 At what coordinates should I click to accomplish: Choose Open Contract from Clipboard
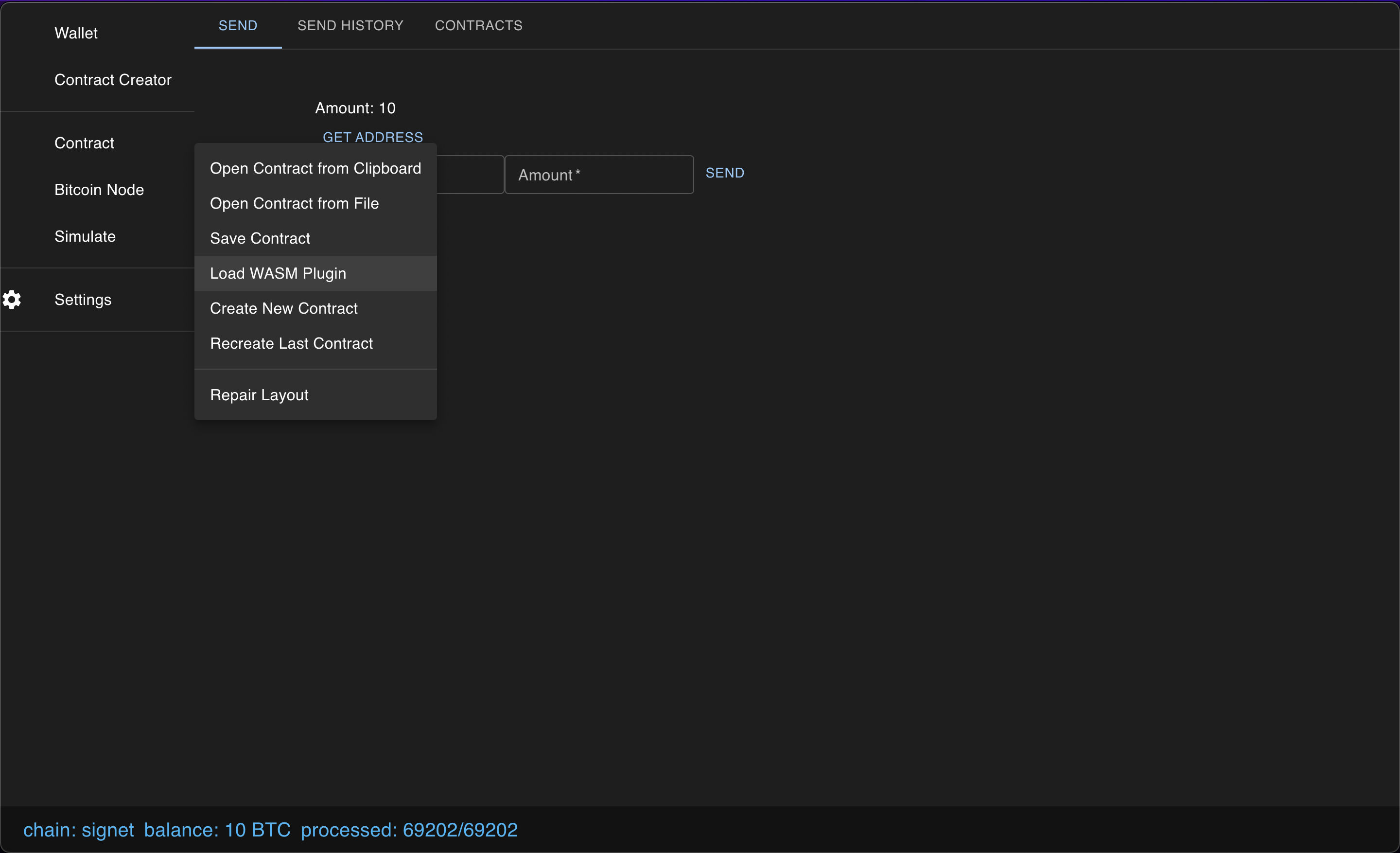(x=315, y=168)
